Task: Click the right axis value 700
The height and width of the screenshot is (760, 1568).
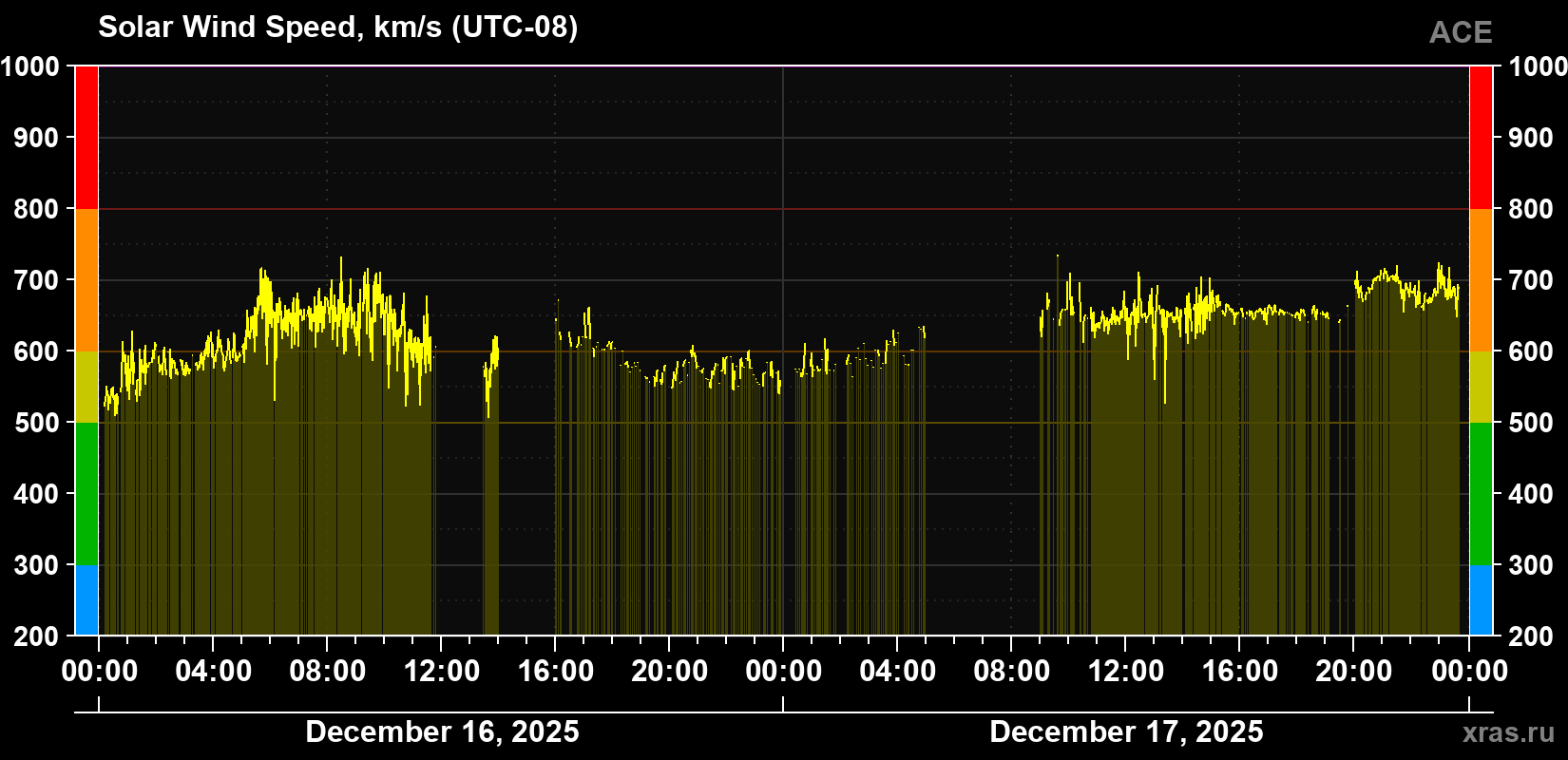Action: [x=1531, y=280]
